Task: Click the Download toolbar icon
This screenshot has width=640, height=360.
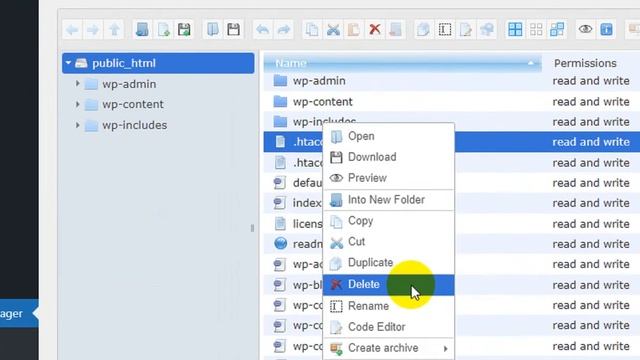Action: pos(233,29)
